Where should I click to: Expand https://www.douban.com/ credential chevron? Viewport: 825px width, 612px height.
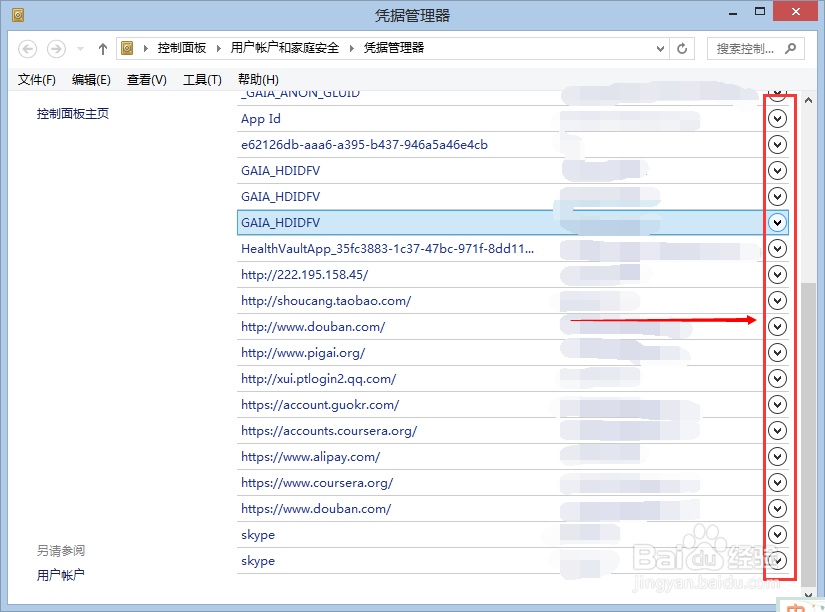pos(777,508)
